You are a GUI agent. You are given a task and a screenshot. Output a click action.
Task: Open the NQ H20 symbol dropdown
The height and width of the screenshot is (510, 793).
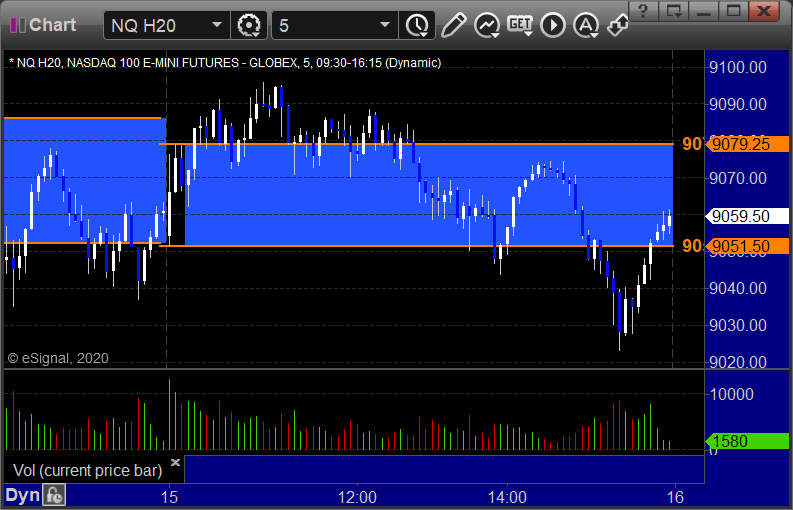pos(216,25)
